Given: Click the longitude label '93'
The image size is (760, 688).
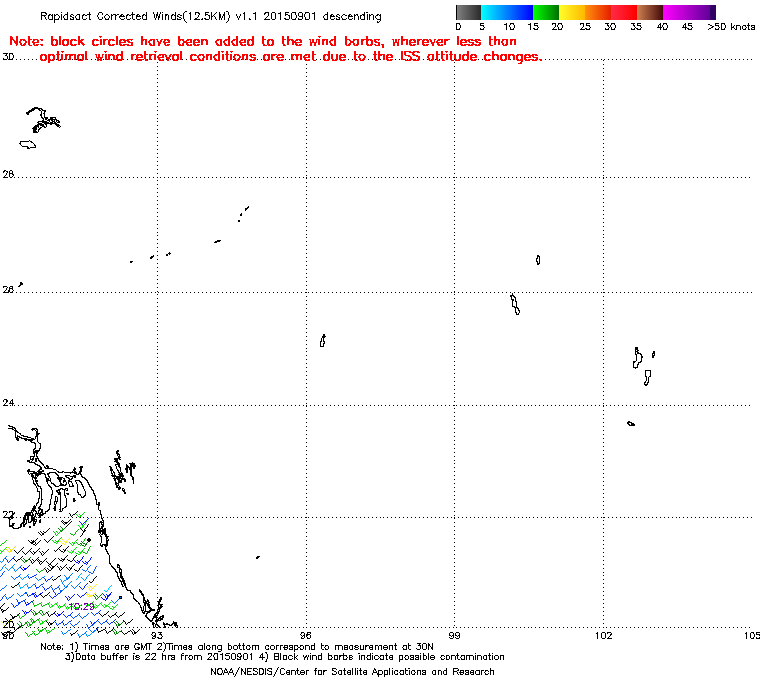Looking at the screenshot, I should [x=157, y=635].
